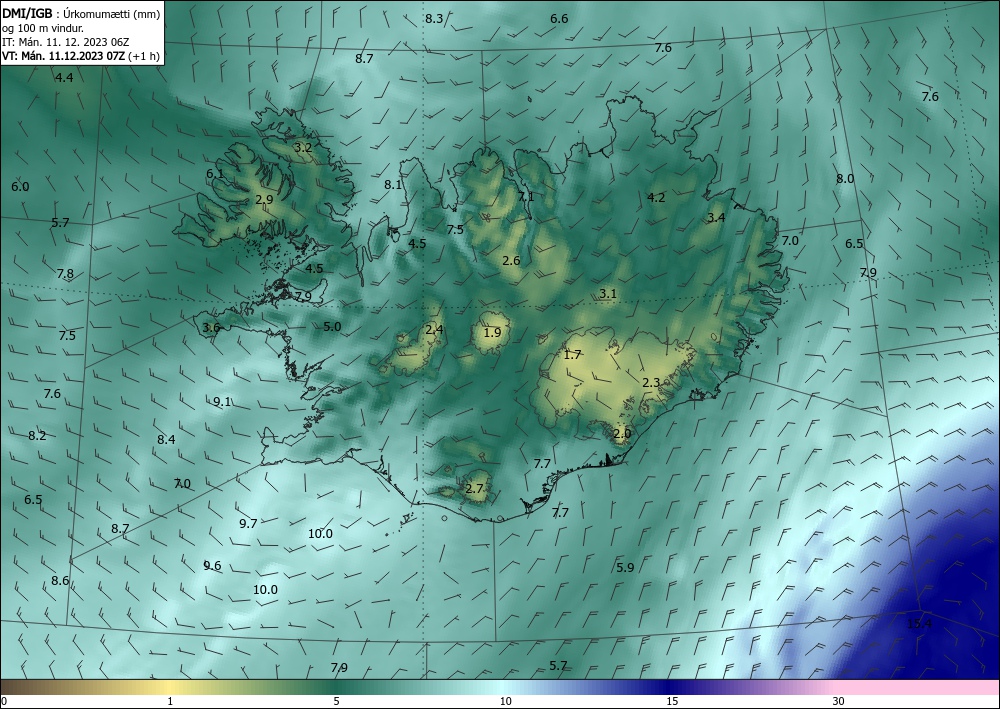This screenshot has height=709, width=1000.
Task: Click the 2.3 value label
Action: [651, 383]
